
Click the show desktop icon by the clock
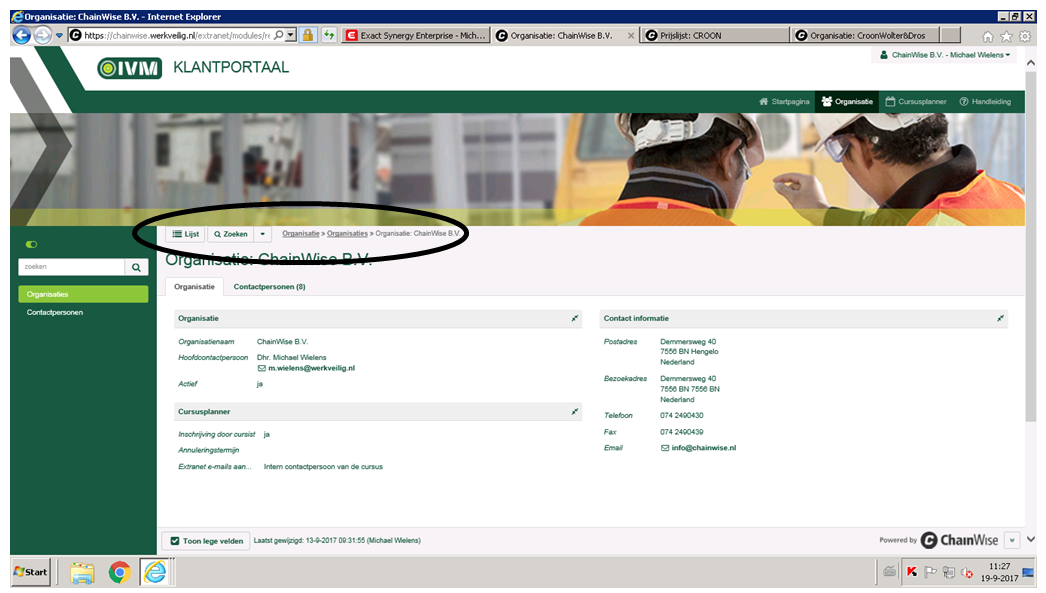[1028, 572]
